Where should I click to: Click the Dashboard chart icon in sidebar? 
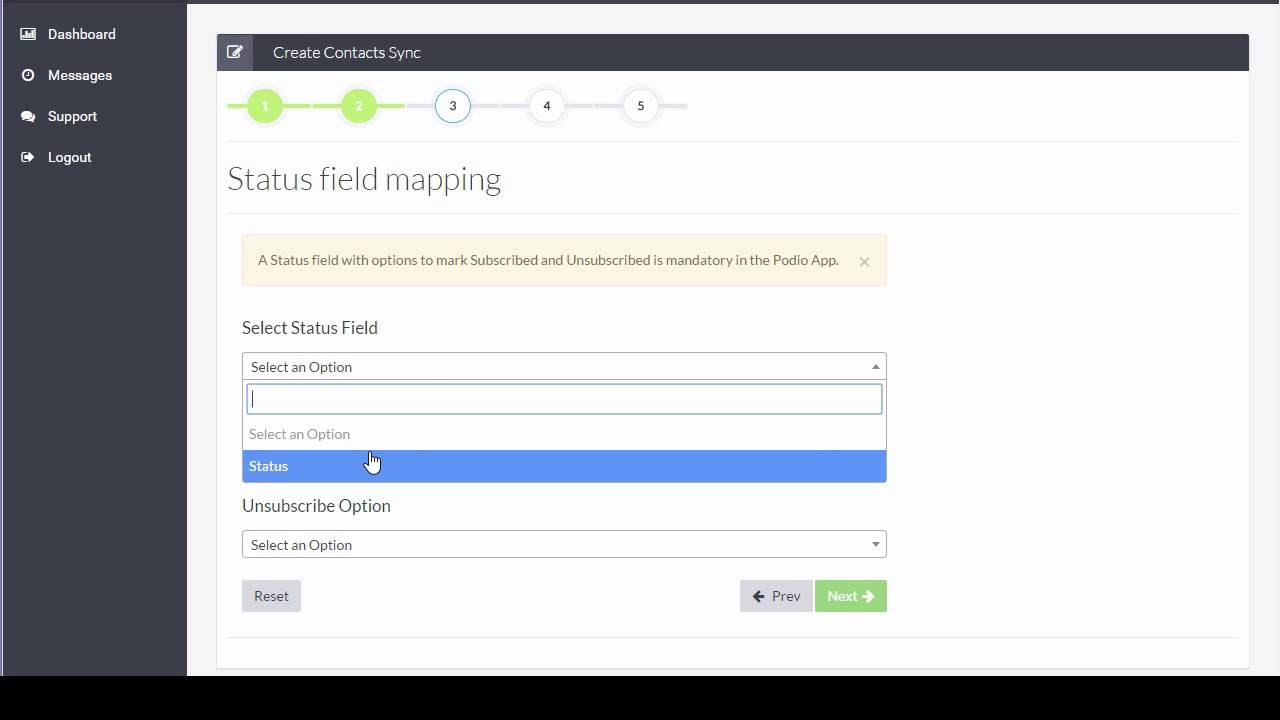pyautogui.click(x=28, y=34)
